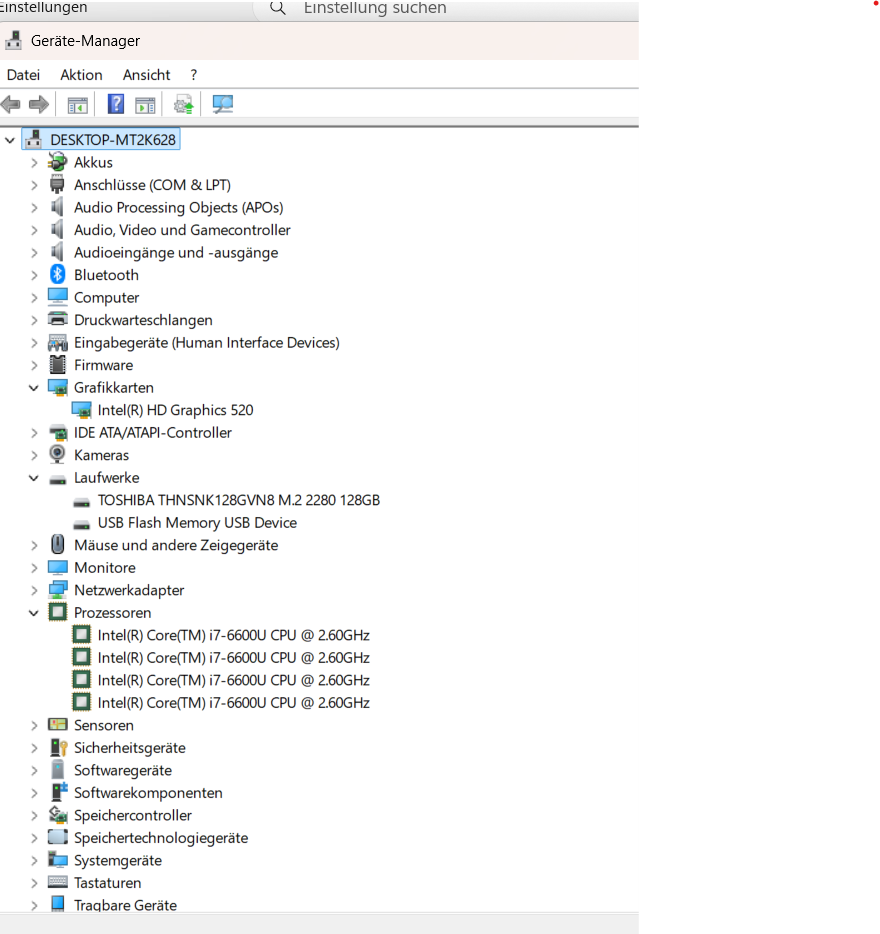Viewport: 880px width, 934px height.
Task: Select TOSHIBA THNSNK128GVN8 M.2 2280 128GB drive
Action: [x=238, y=500]
